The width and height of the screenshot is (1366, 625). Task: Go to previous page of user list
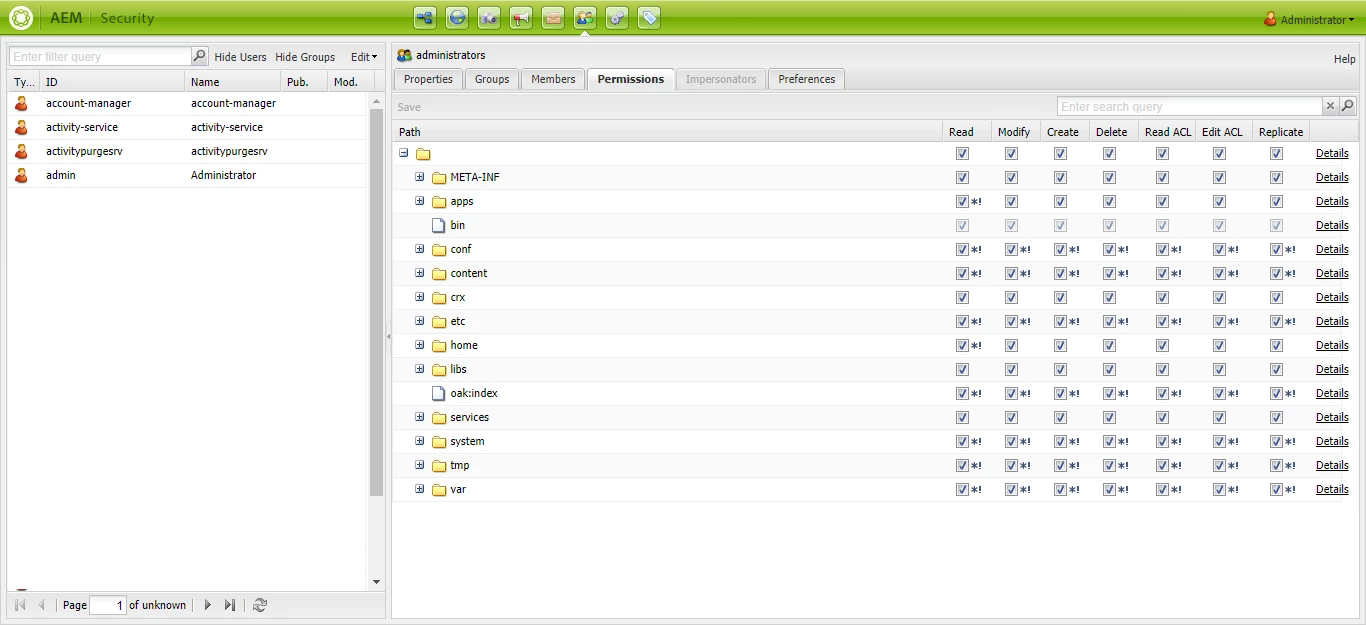[x=42, y=605]
